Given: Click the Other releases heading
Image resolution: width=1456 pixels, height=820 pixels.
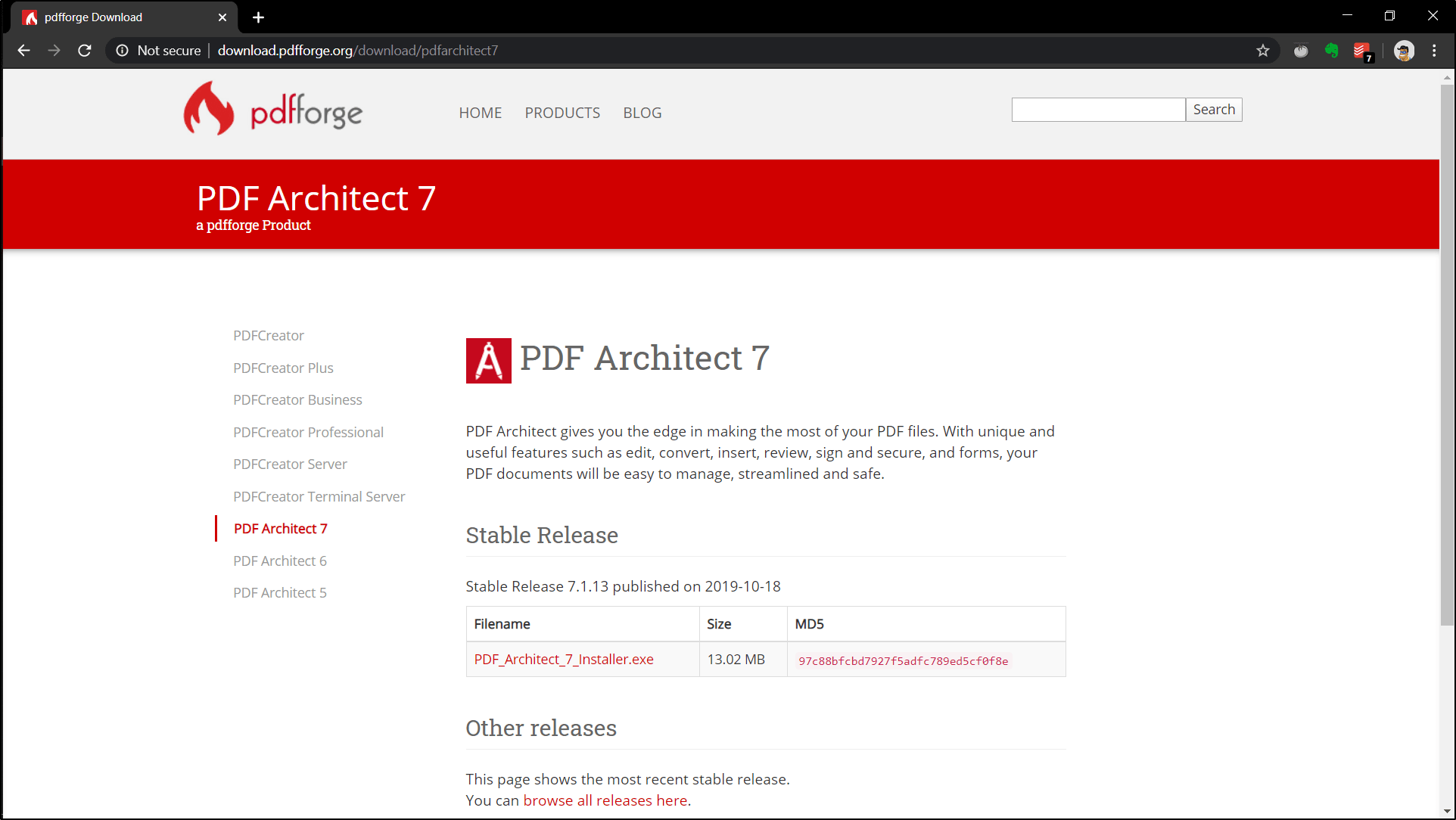Looking at the screenshot, I should click(x=541, y=728).
